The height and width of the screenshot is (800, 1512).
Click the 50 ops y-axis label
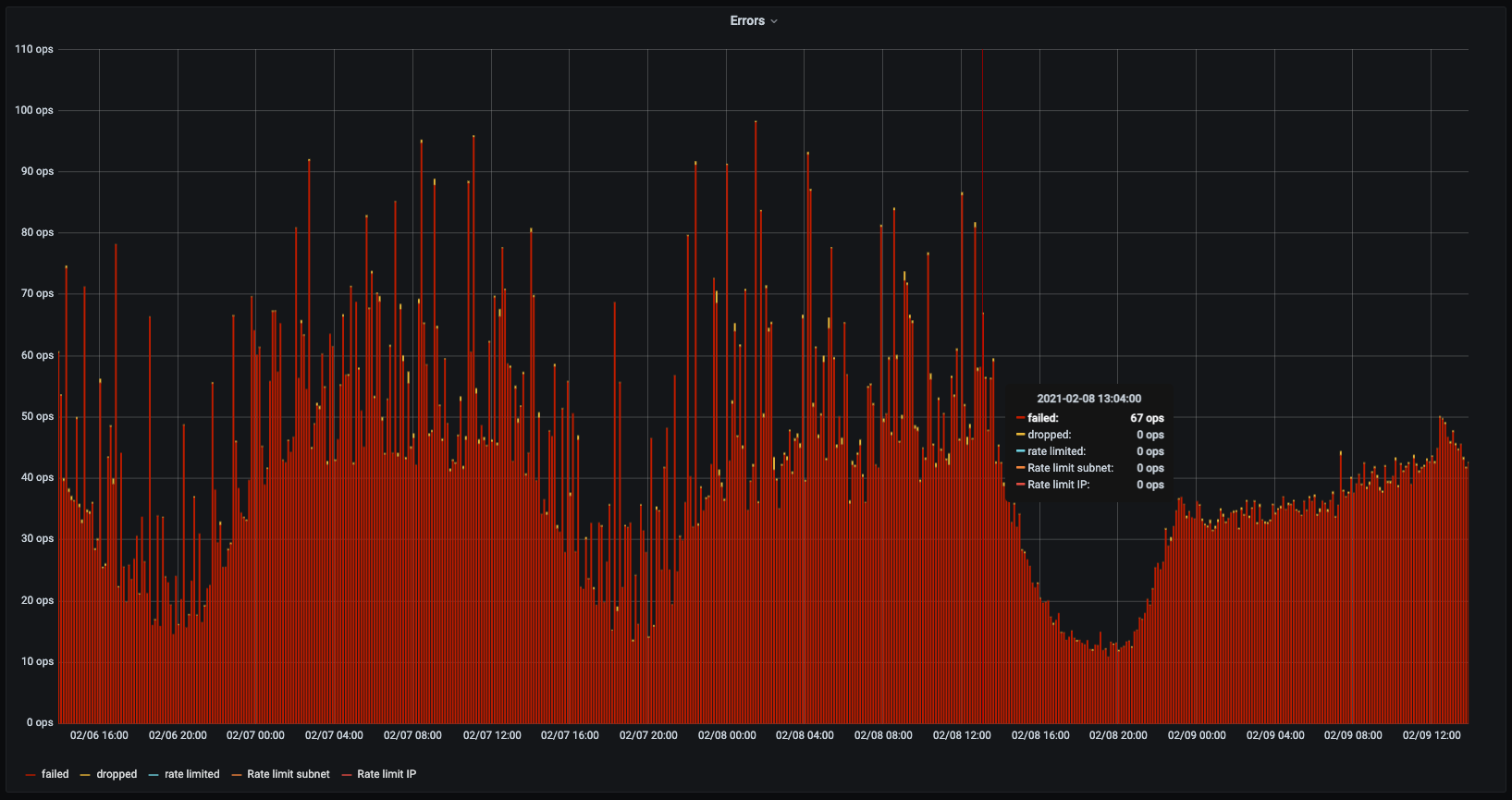(x=37, y=416)
